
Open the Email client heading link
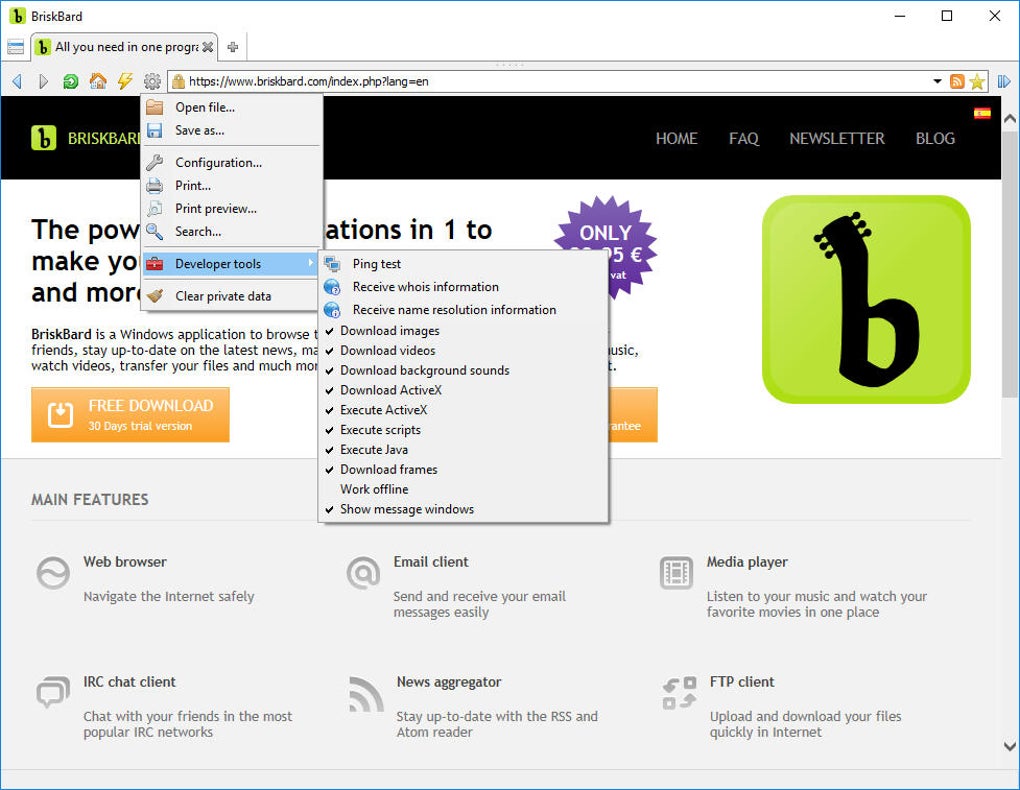431,562
